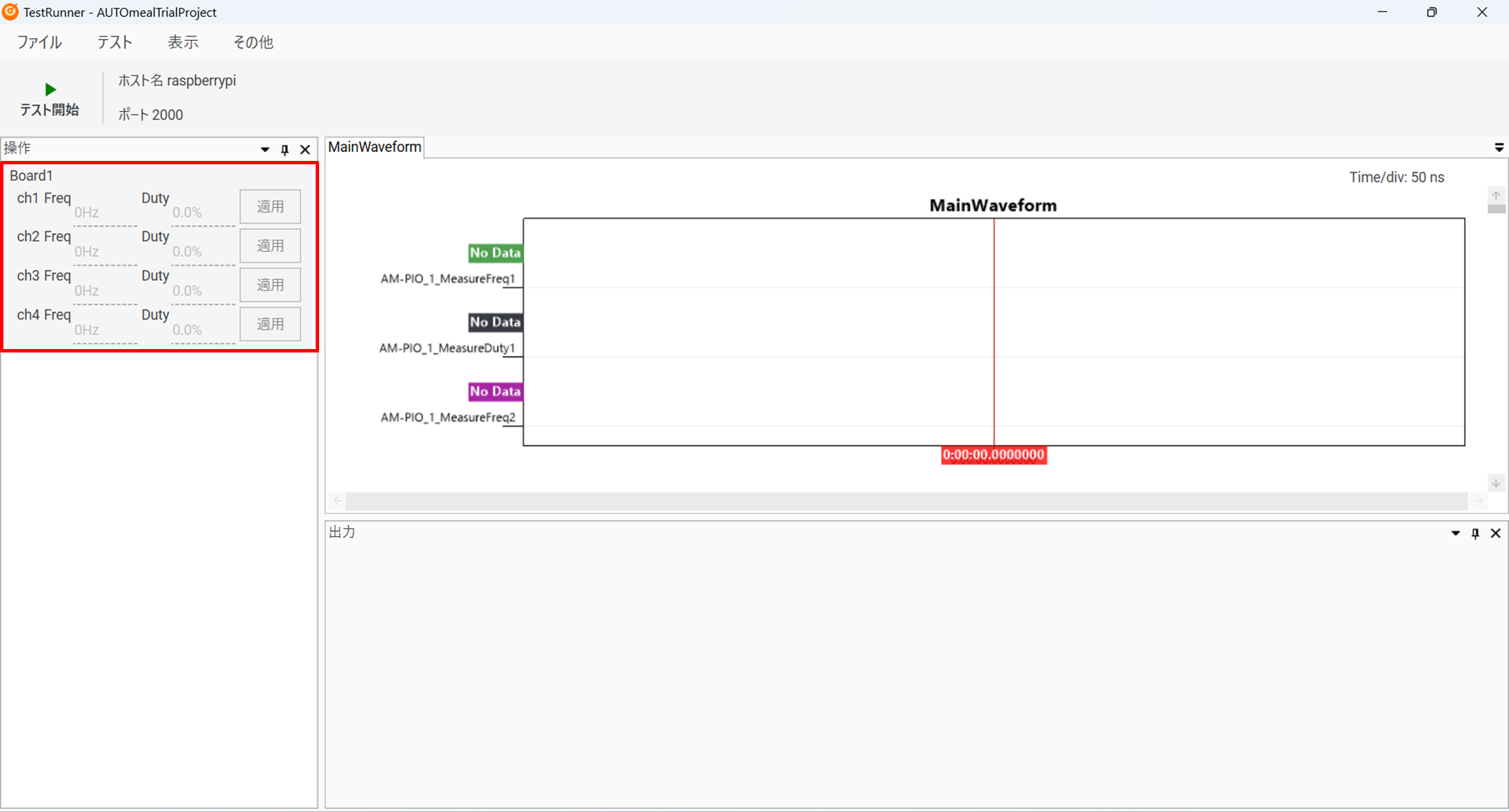Close the 出力 output panel
Viewport: 1509px width, 812px height.
[1495, 533]
